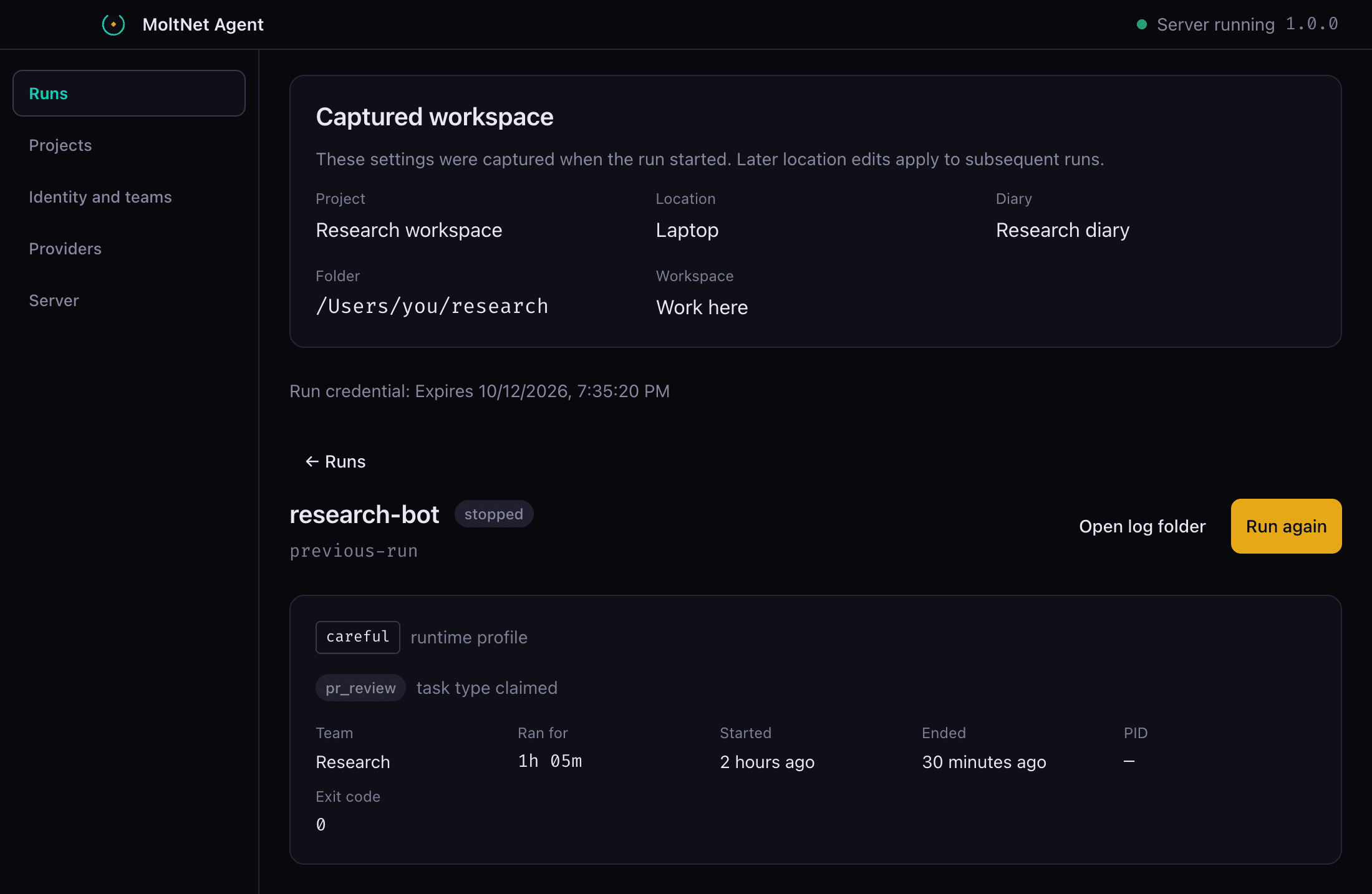Click version number 1.0.0
The height and width of the screenshot is (894, 1372).
[1312, 24]
